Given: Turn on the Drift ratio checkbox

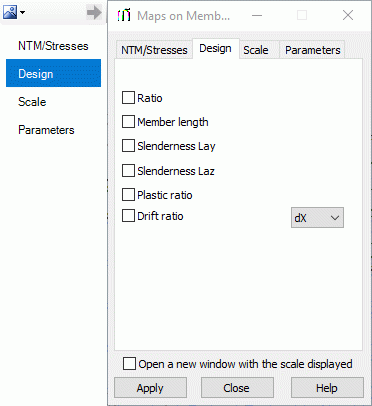Looking at the screenshot, I should (128, 216).
